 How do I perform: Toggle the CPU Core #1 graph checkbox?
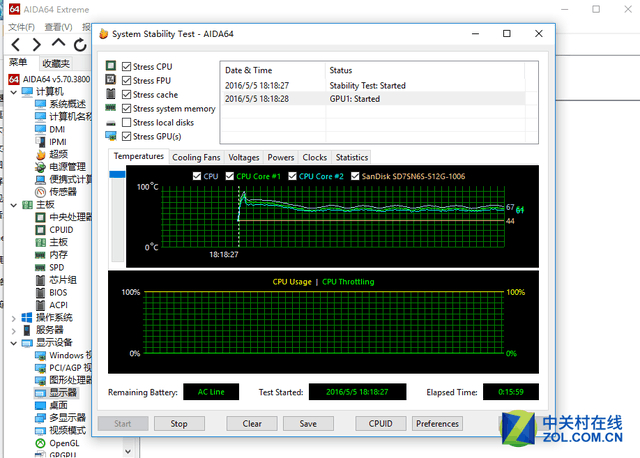click(230, 176)
